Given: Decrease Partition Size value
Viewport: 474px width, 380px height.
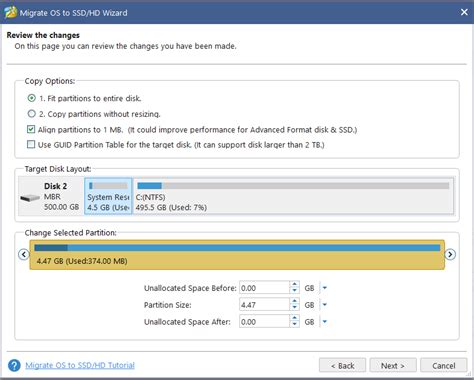Looking at the screenshot, I should (294, 308).
